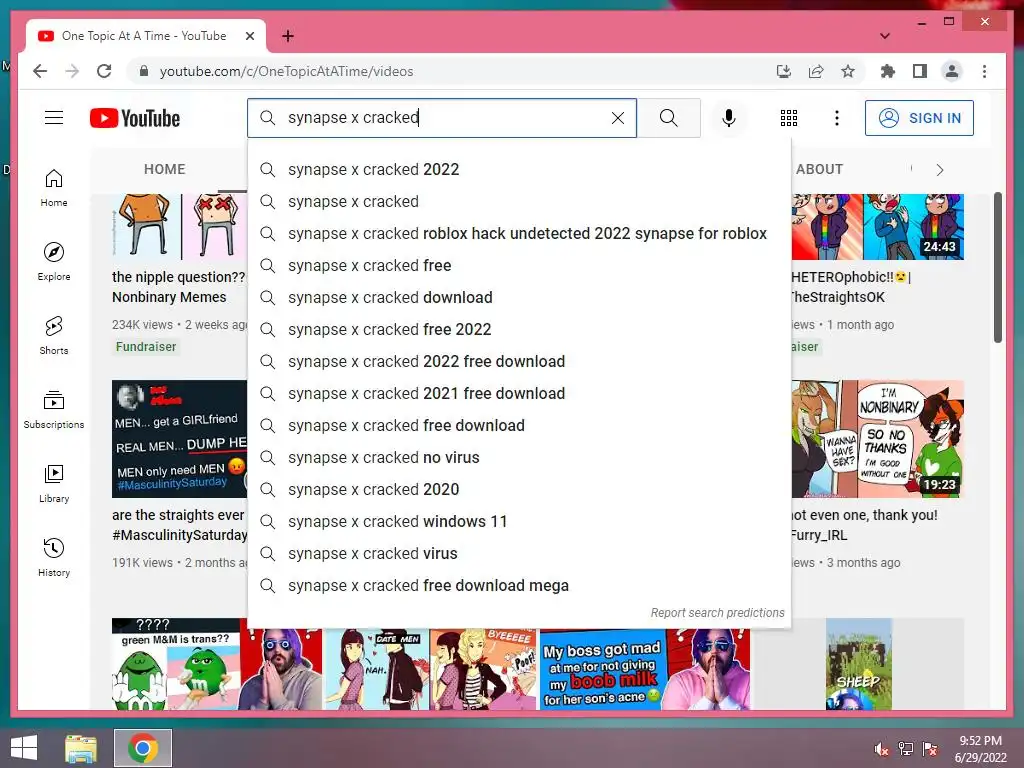Open Subscriptions in the sidebar
Viewport: 1024px width, 768px height.
[x=54, y=410]
